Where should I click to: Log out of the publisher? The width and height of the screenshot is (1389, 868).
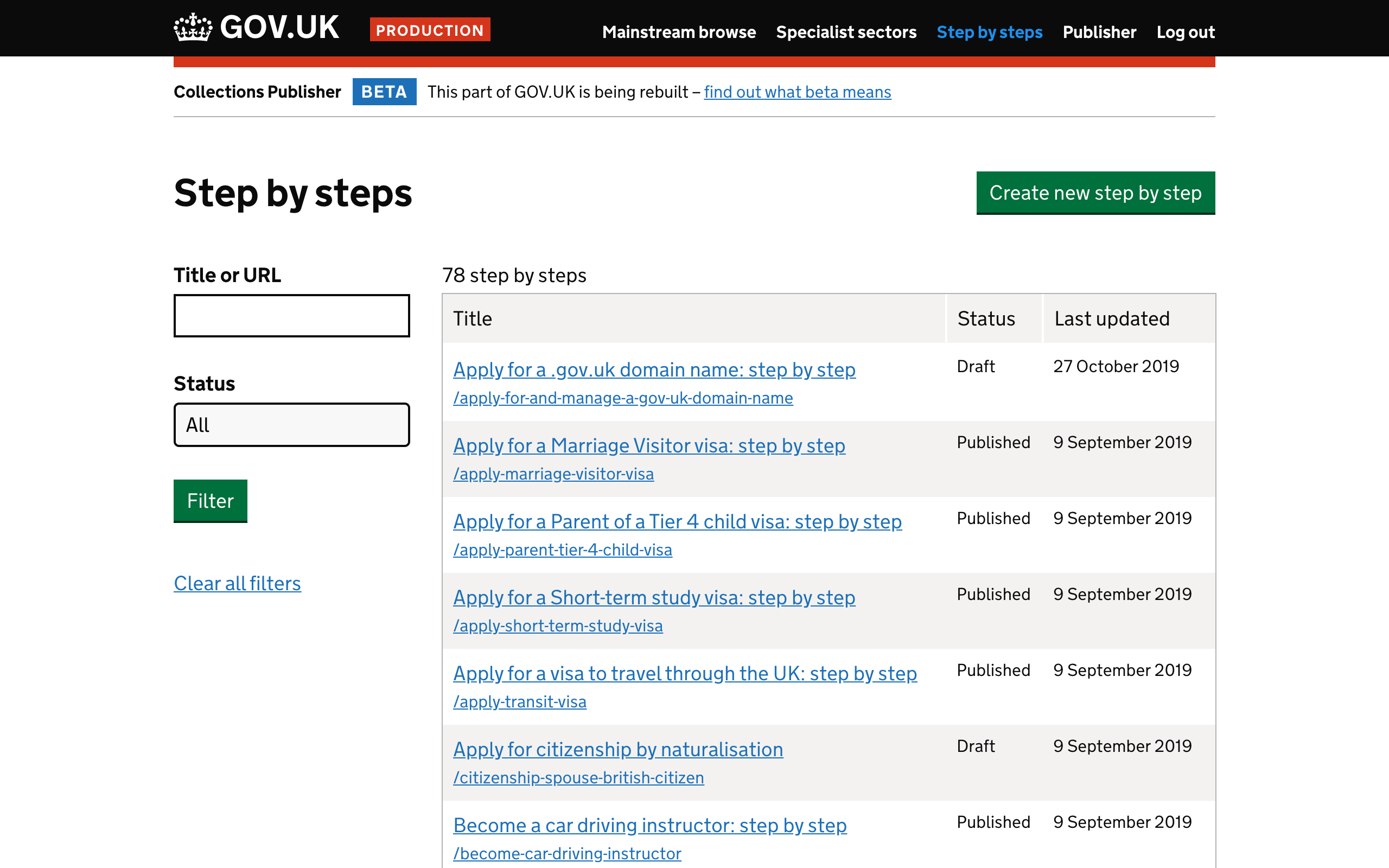[x=1185, y=32]
